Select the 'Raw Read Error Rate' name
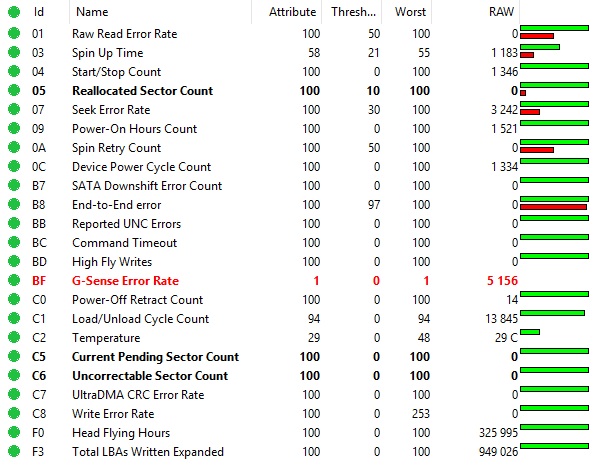Screen dimensions: 600x465 124,34
